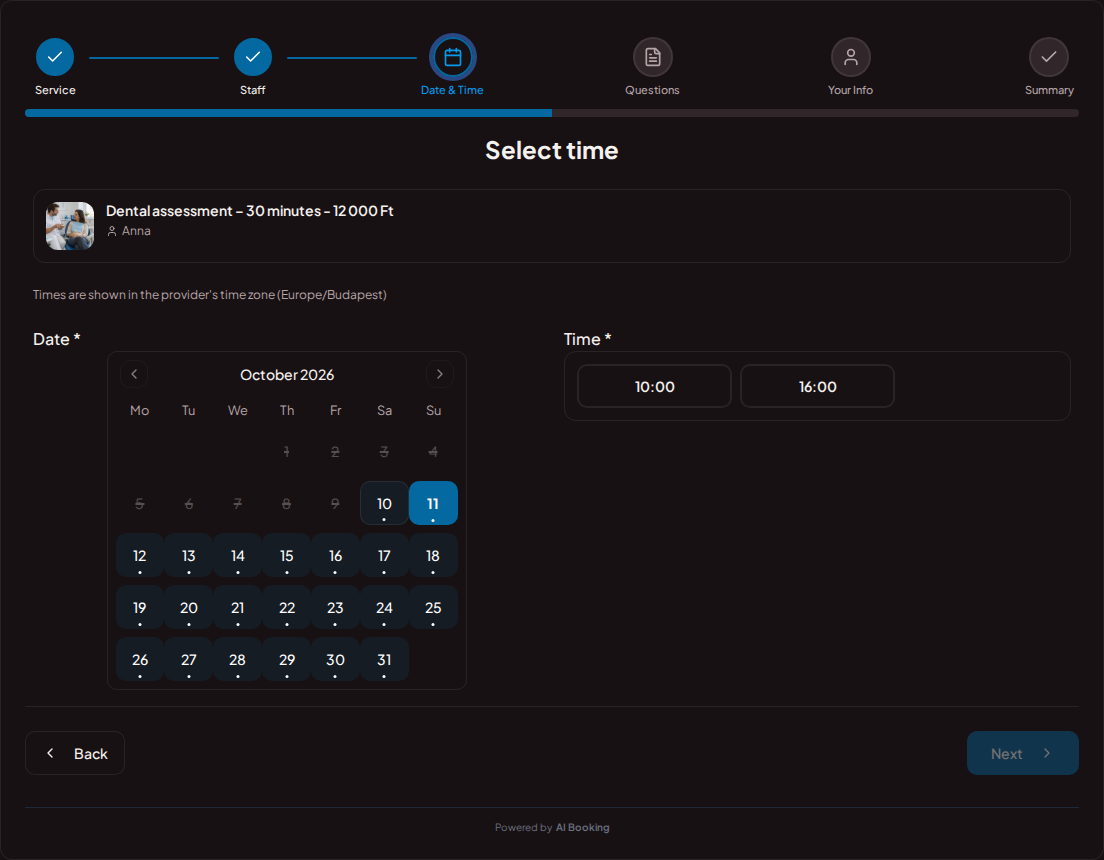
Task: Select October 29 date
Action: (x=287, y=659)
